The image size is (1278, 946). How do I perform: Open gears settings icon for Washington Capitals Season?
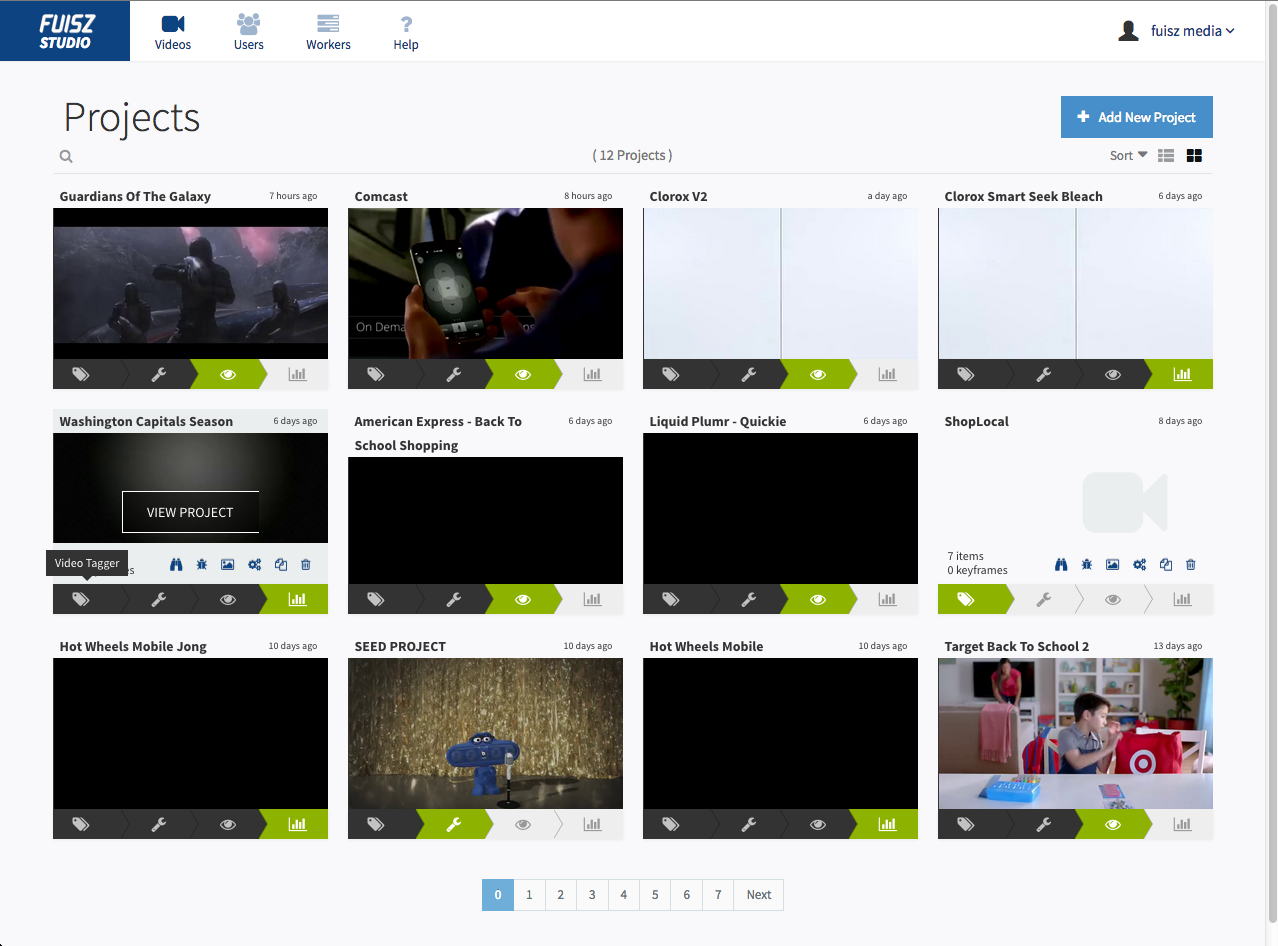pos(254,564)
